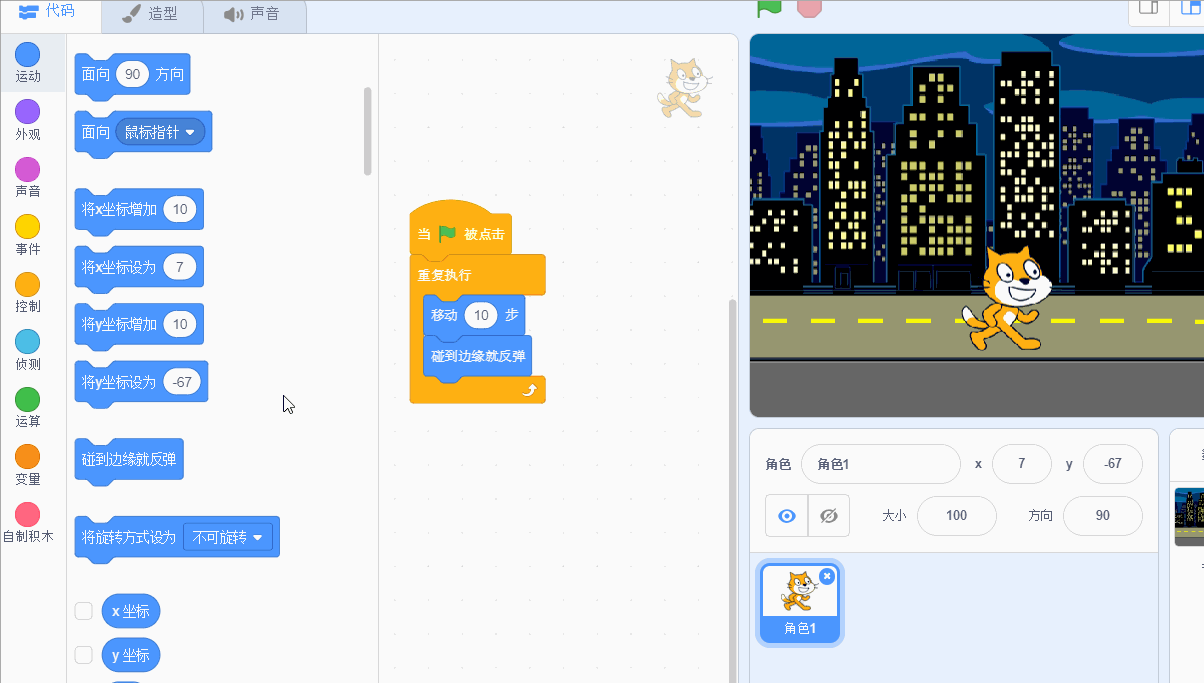The height and width of the screenshot is (683, 1204).
Task: Click the 面向 90 方向 block
Action: point(132,75)
